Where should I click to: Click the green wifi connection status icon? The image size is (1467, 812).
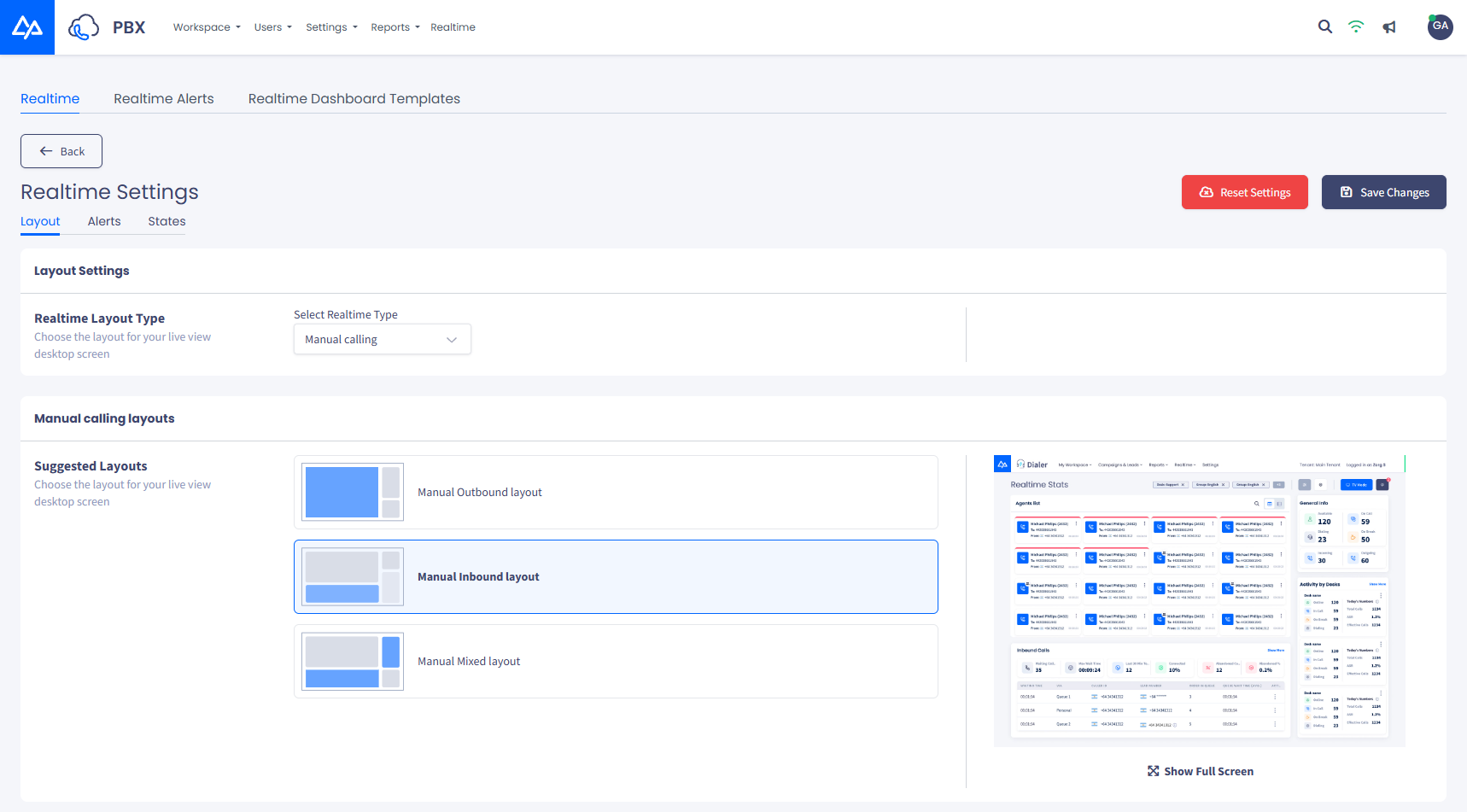[1356, 26]
